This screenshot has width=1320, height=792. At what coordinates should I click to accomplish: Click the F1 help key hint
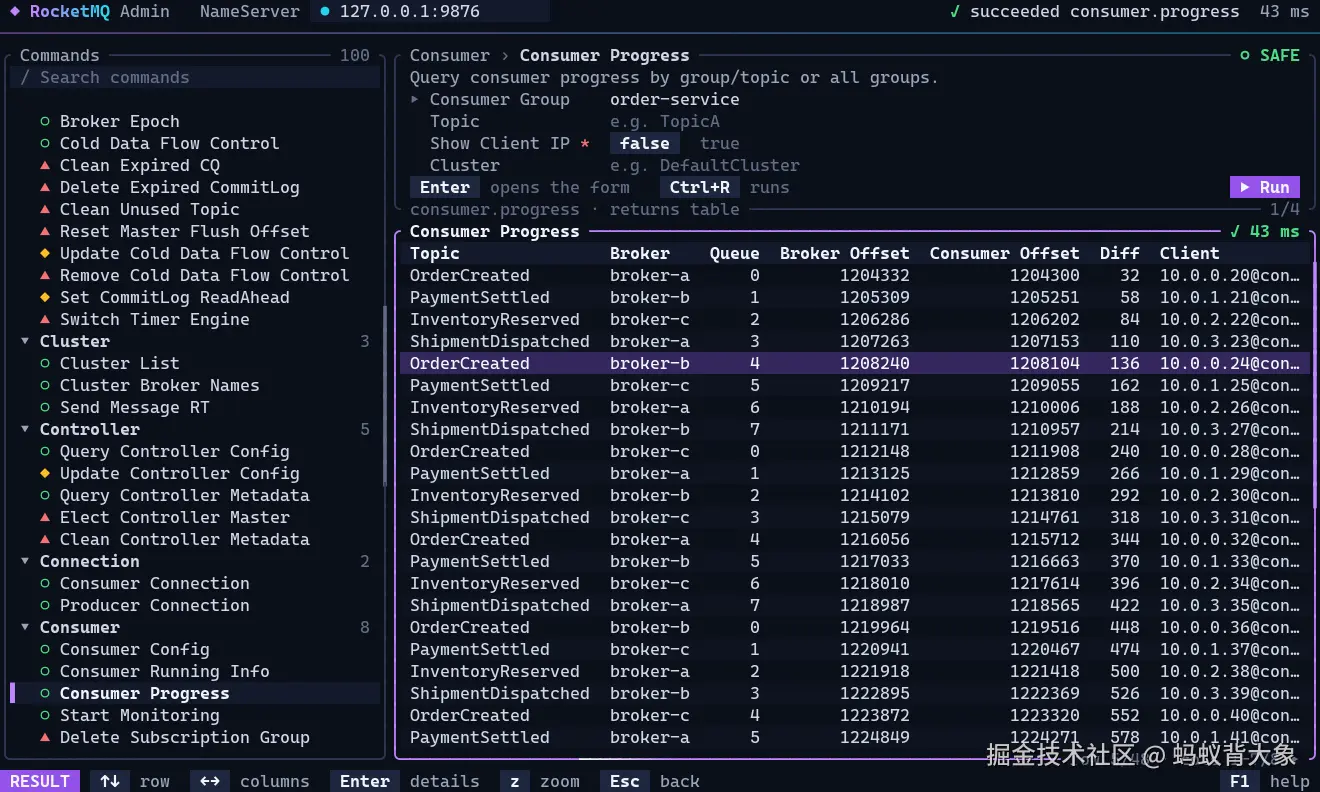(1240, 781)
